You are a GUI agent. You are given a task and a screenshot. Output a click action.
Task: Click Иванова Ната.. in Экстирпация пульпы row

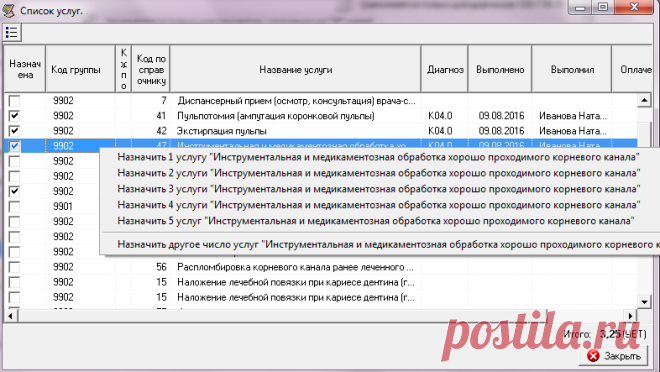(x=573, y=131)
